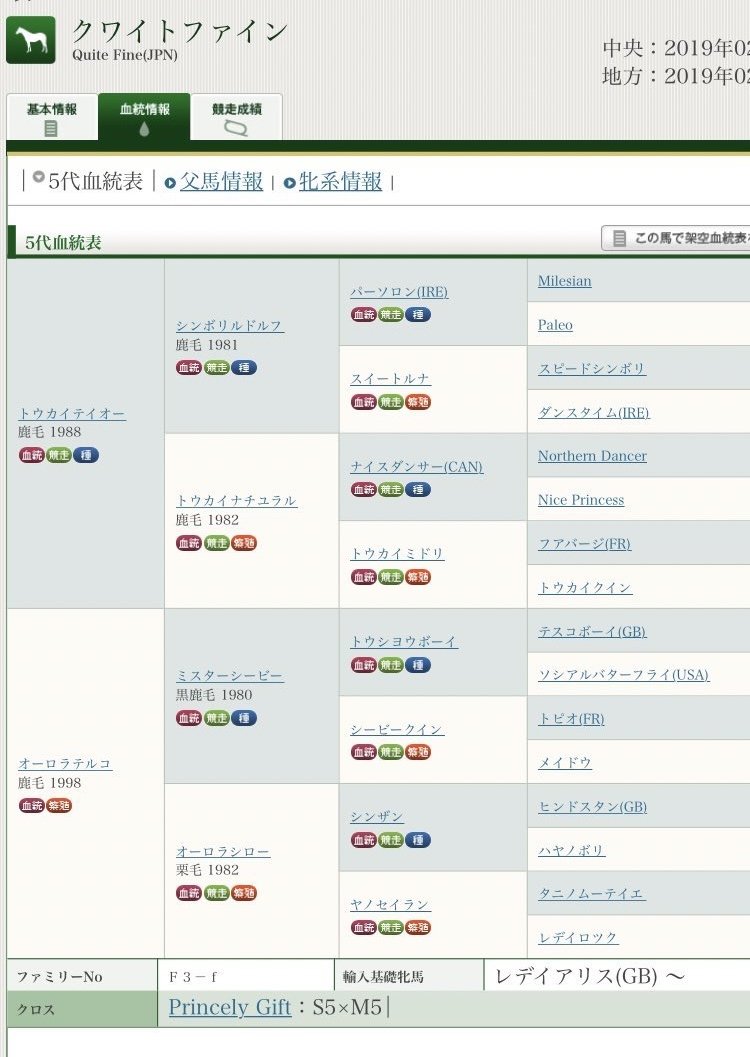Expand the 5代血統表 dropdown arrow
Image resolution: width=750 pixels, height=1057 pixels.
tap(39, 178)
